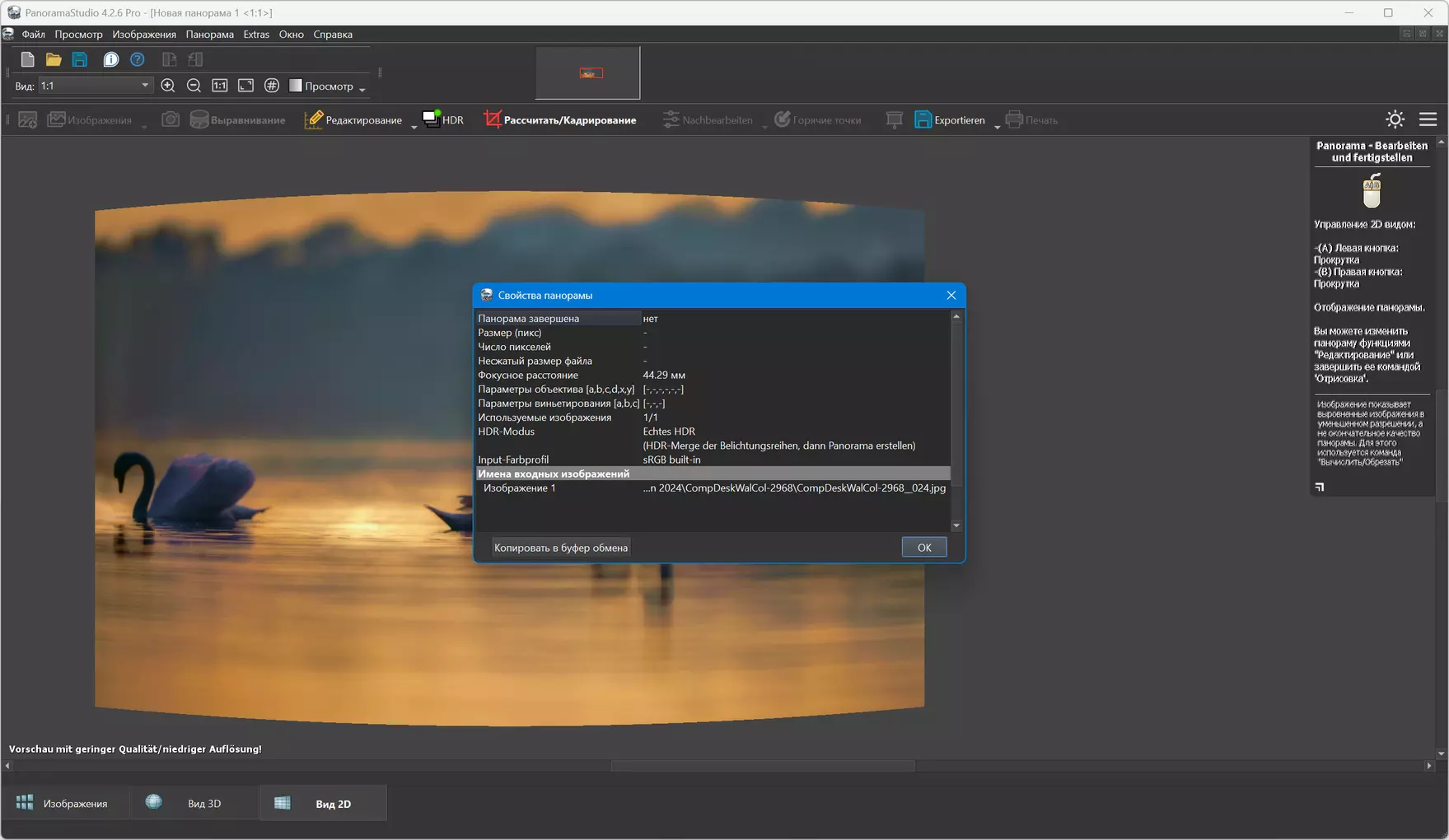1449x840 pixels.
Task: Open the Вид zoom level combo box
Action: (x=95, y=86)
